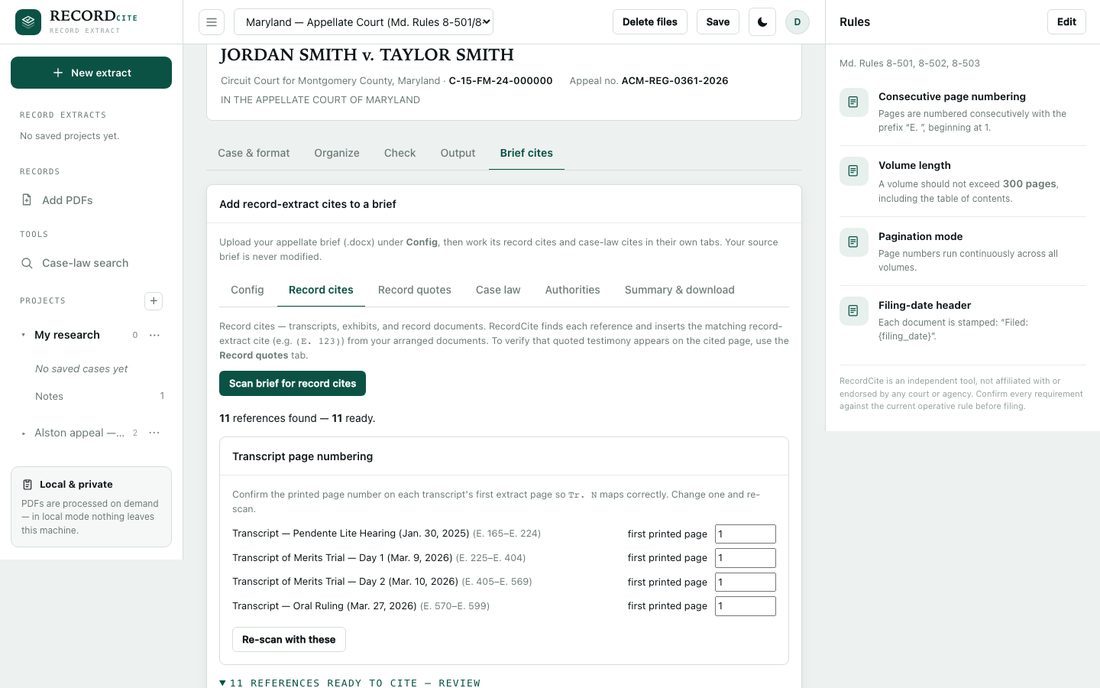Image resolution: width=1100 pixels, height=688 pixels.
Task: Click the RecordCite logo icon
Action: coord(28,22)
